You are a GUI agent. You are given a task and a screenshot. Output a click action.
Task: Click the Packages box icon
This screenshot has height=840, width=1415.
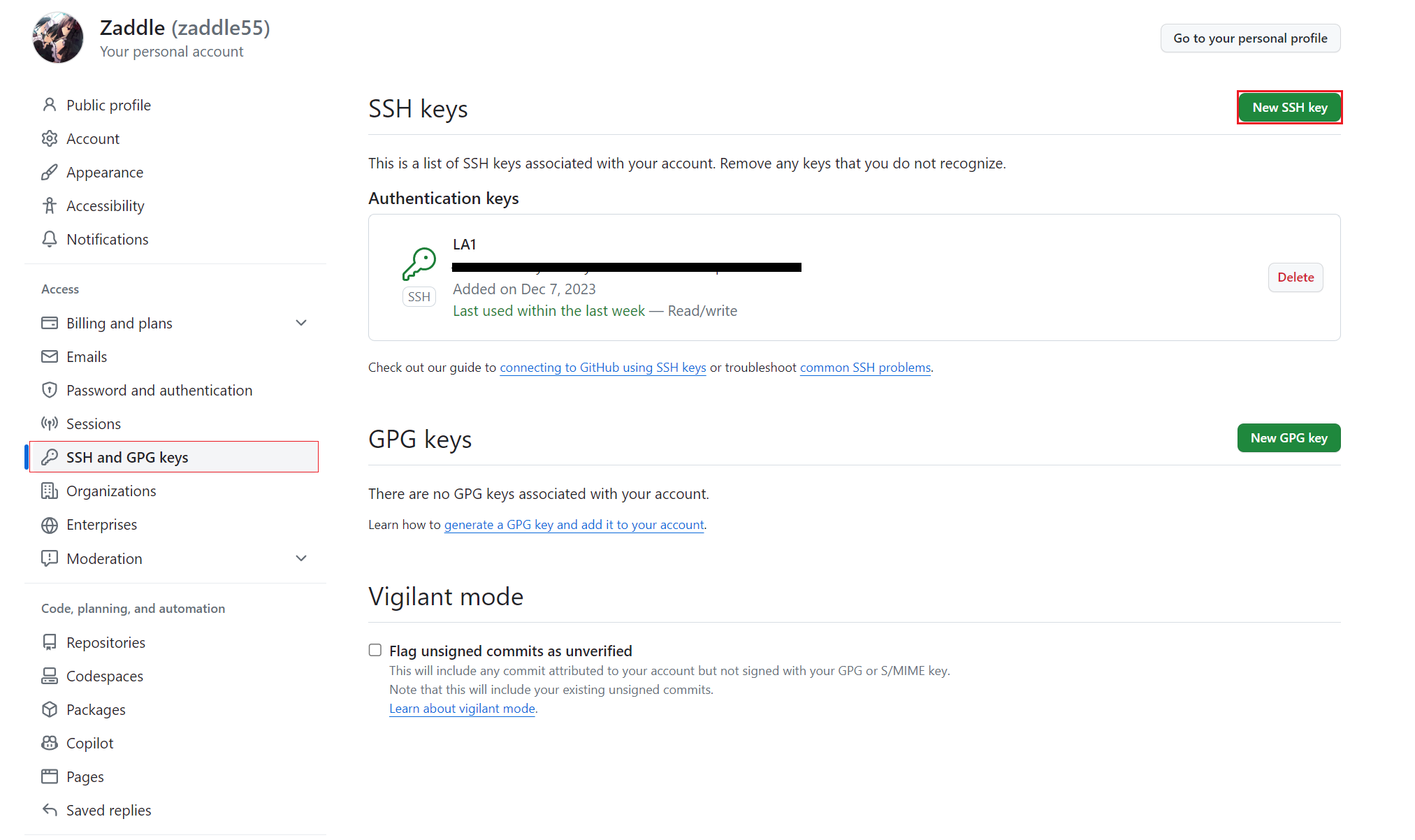coord(50,709)
